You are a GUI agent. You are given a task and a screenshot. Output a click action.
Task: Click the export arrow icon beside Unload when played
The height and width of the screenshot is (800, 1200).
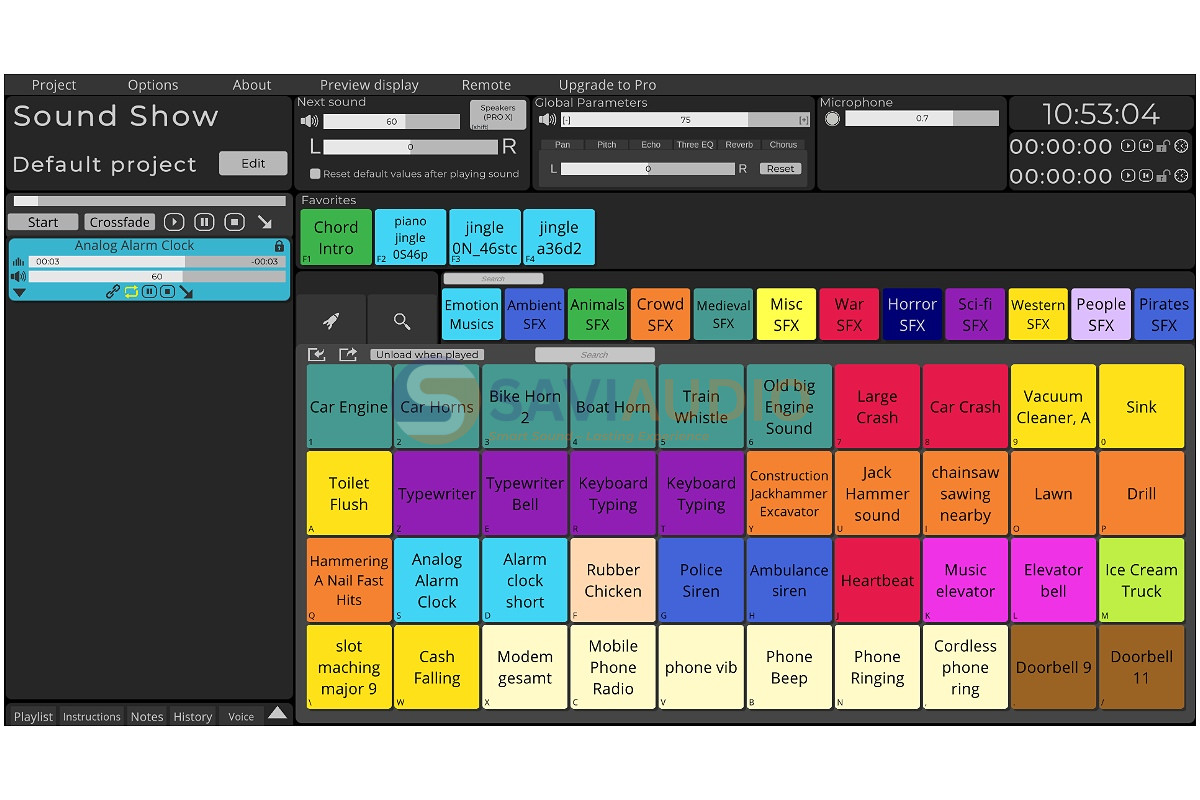[347, 354]
